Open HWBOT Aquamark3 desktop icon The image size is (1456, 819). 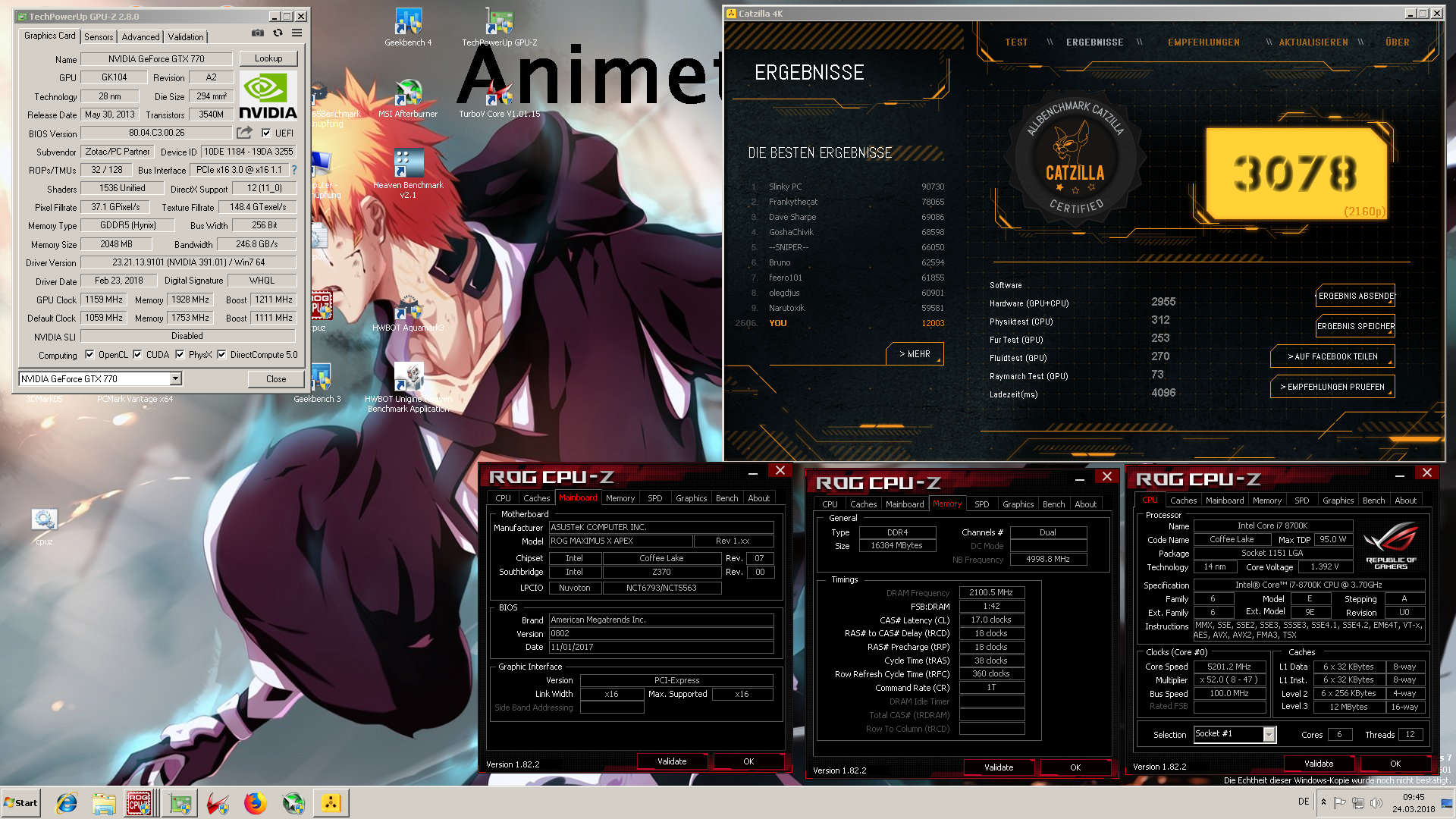(408, 313)
